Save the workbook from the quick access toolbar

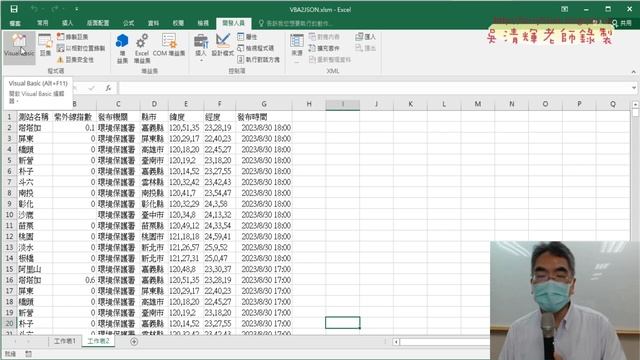click(14, 9)
